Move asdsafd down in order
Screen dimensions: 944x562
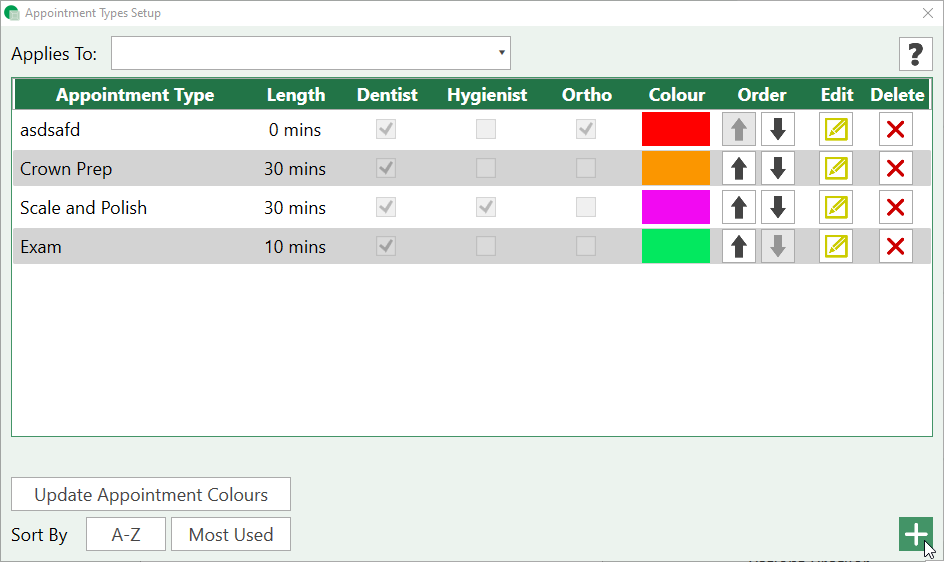coord(777,129)
